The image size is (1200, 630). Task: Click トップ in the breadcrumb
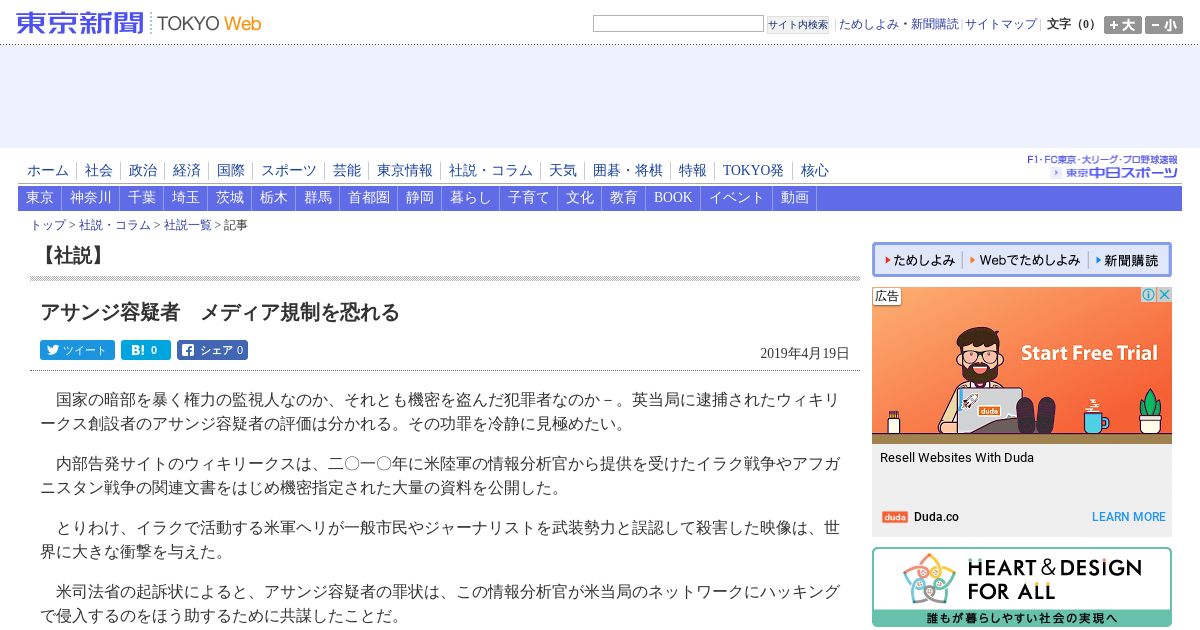(x=48, y=225)
